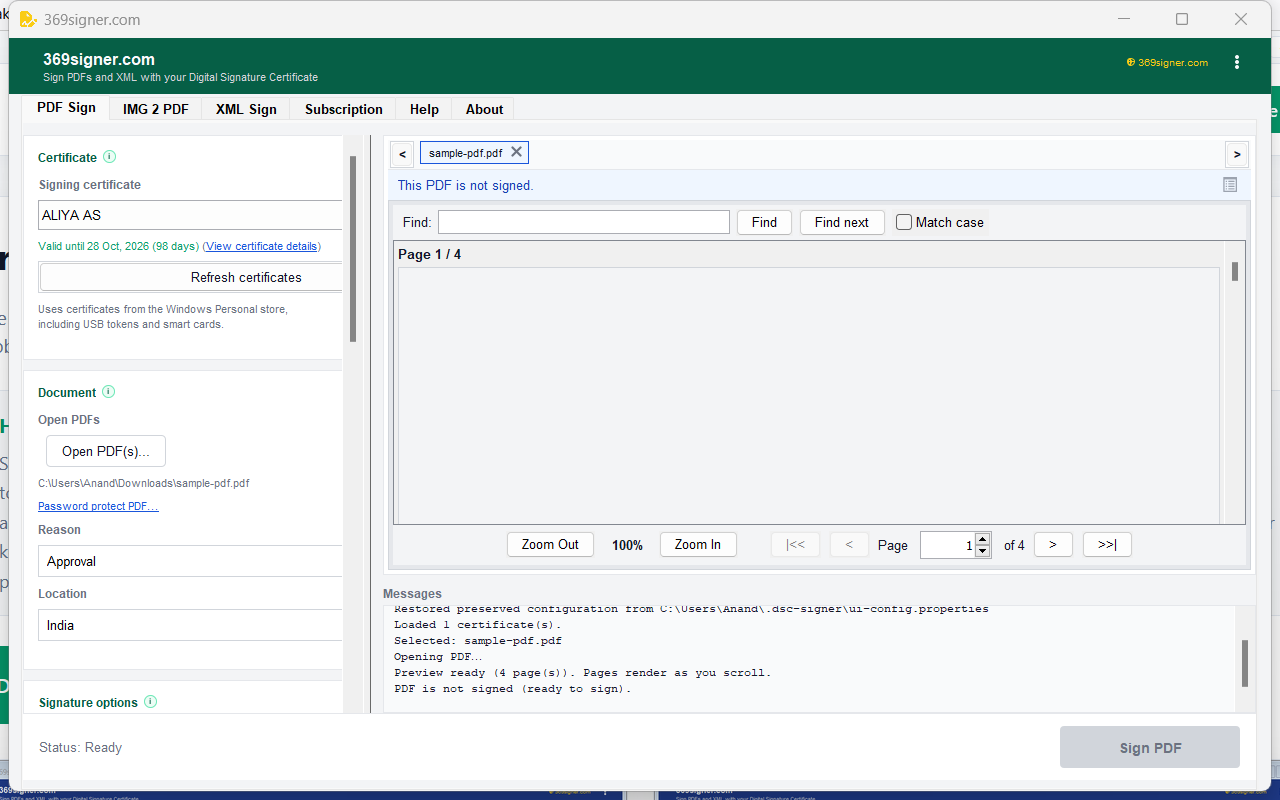Click the Find button
1280x800 pixels.
(x=764, y=222)
